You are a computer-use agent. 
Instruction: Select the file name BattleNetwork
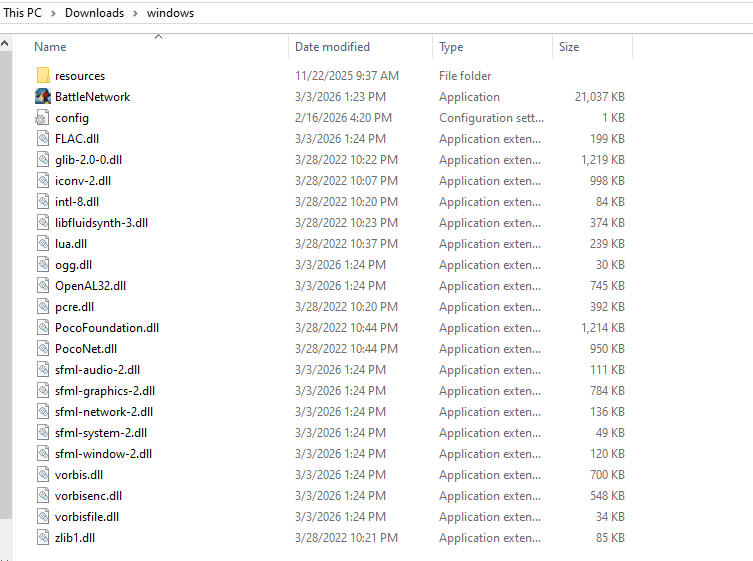click(x=93, y=97)
